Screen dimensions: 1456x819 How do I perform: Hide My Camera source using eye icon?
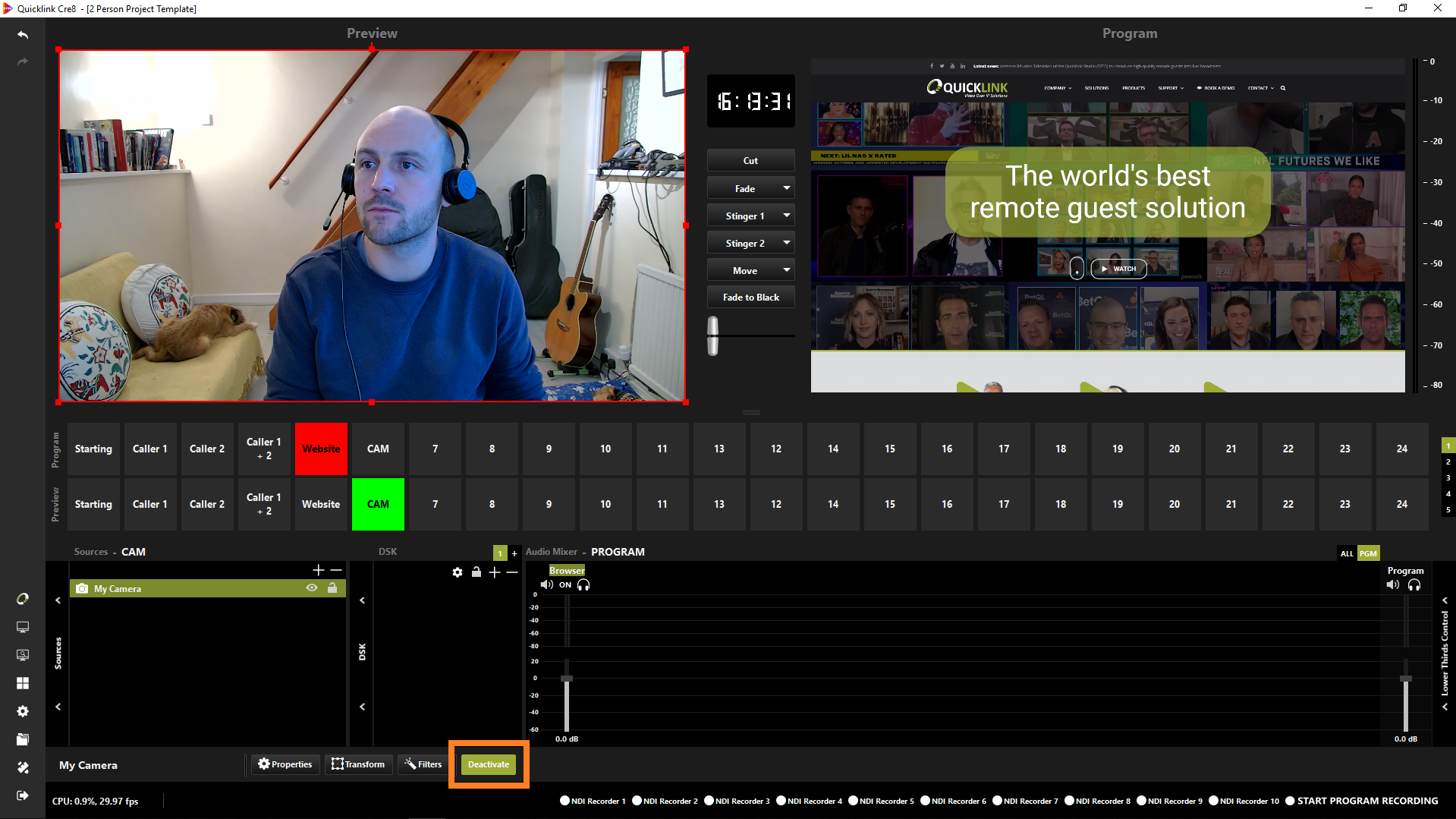click(x=312, y=588)
